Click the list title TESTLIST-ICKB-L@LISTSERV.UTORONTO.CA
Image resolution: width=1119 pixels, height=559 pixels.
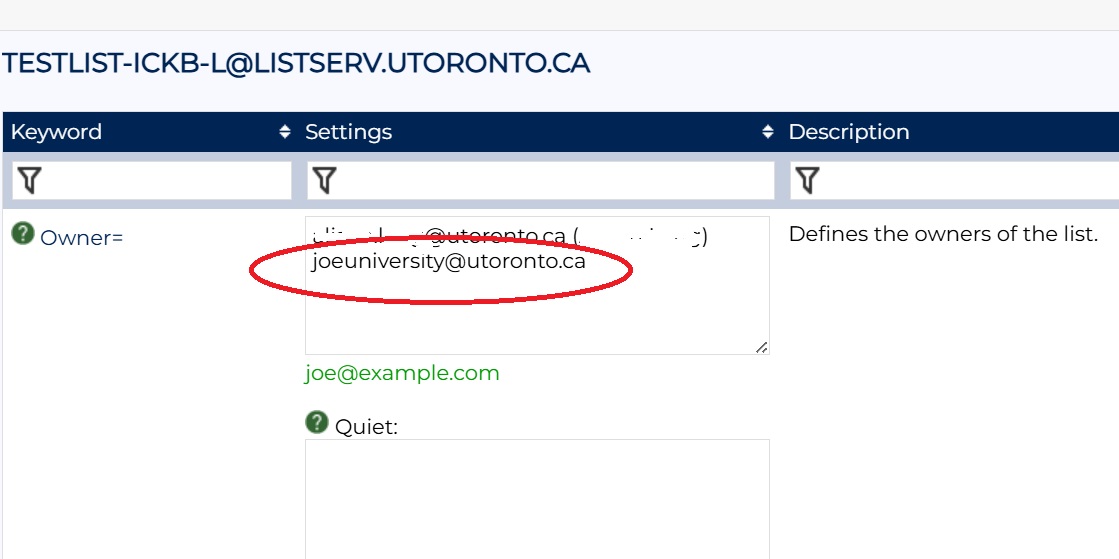pos(295,64)
